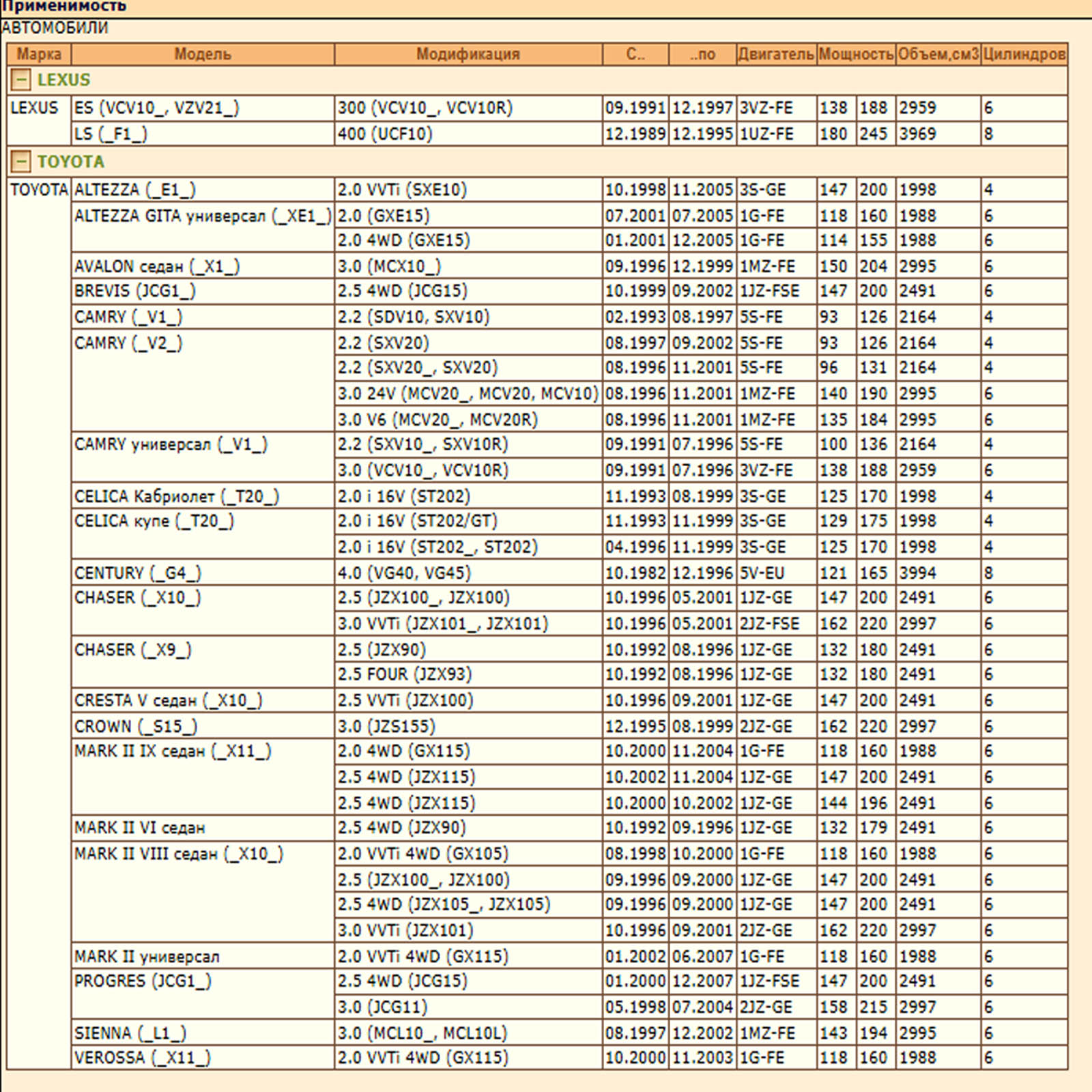Collapse the TOYOTA group expander
The height and width of the screenshot is (1092, 1092).
[x=20, y=162]
